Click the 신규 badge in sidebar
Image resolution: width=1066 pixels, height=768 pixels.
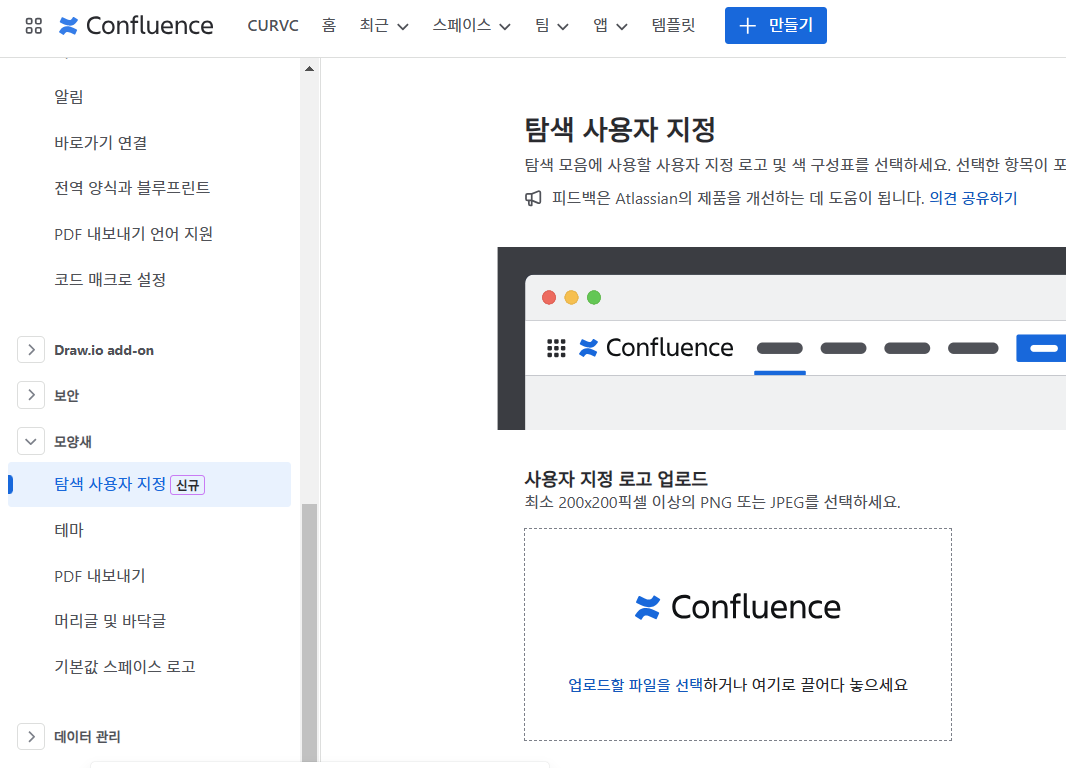188,485
